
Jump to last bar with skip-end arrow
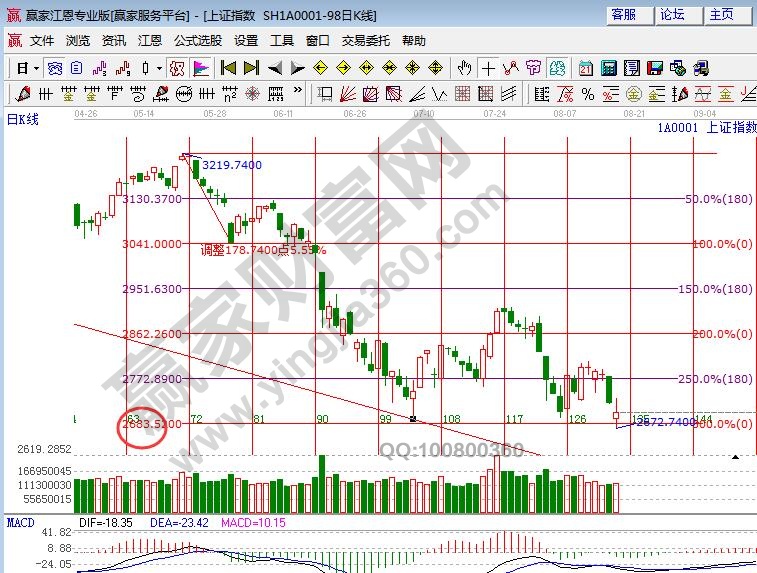(x=250, y=68)
